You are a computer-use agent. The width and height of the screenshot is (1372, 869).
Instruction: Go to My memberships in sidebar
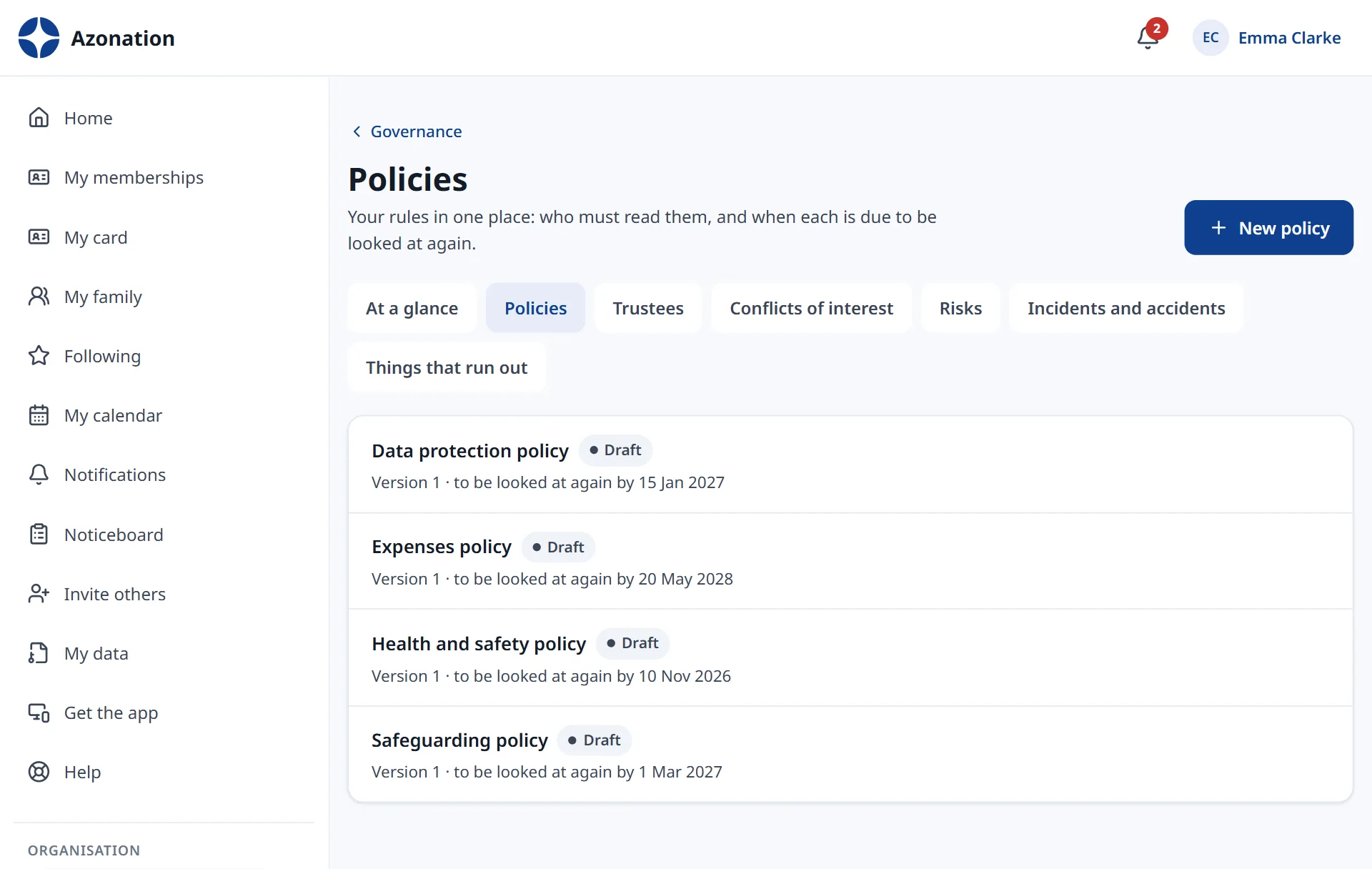134,177
